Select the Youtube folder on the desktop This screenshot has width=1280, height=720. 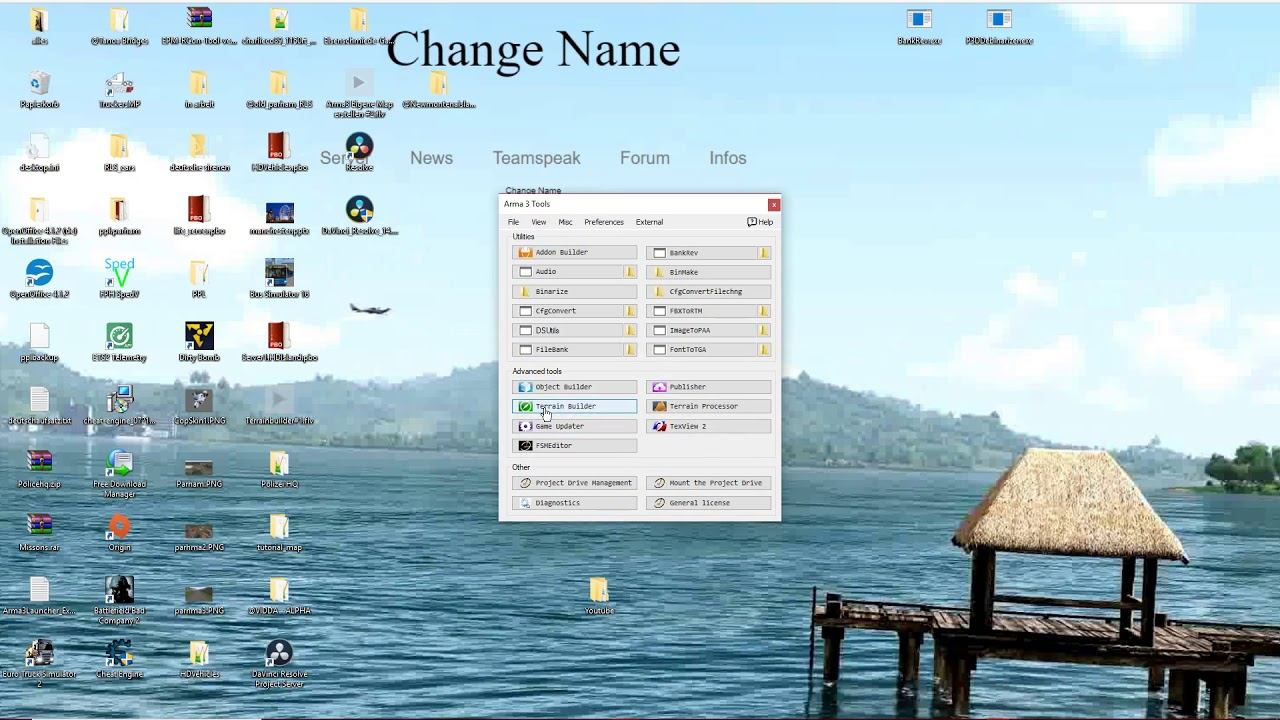point(599,596)
